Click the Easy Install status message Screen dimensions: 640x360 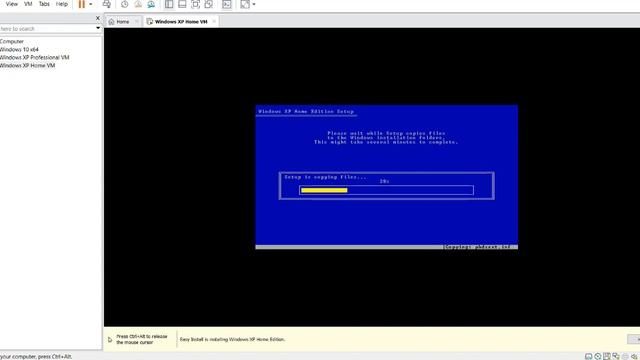(232, 339)
